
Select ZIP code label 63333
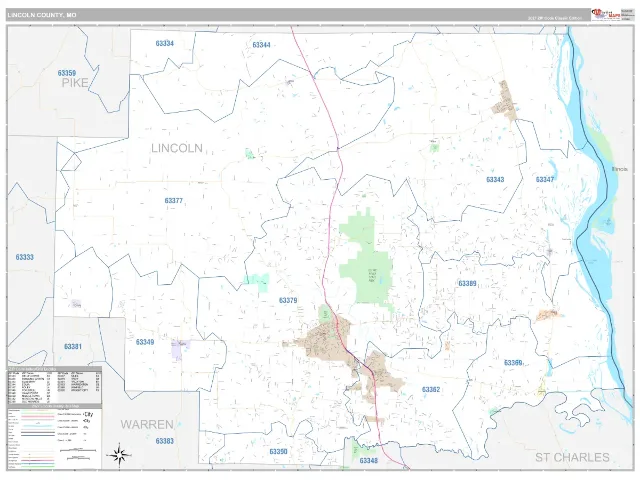[24, 257]
